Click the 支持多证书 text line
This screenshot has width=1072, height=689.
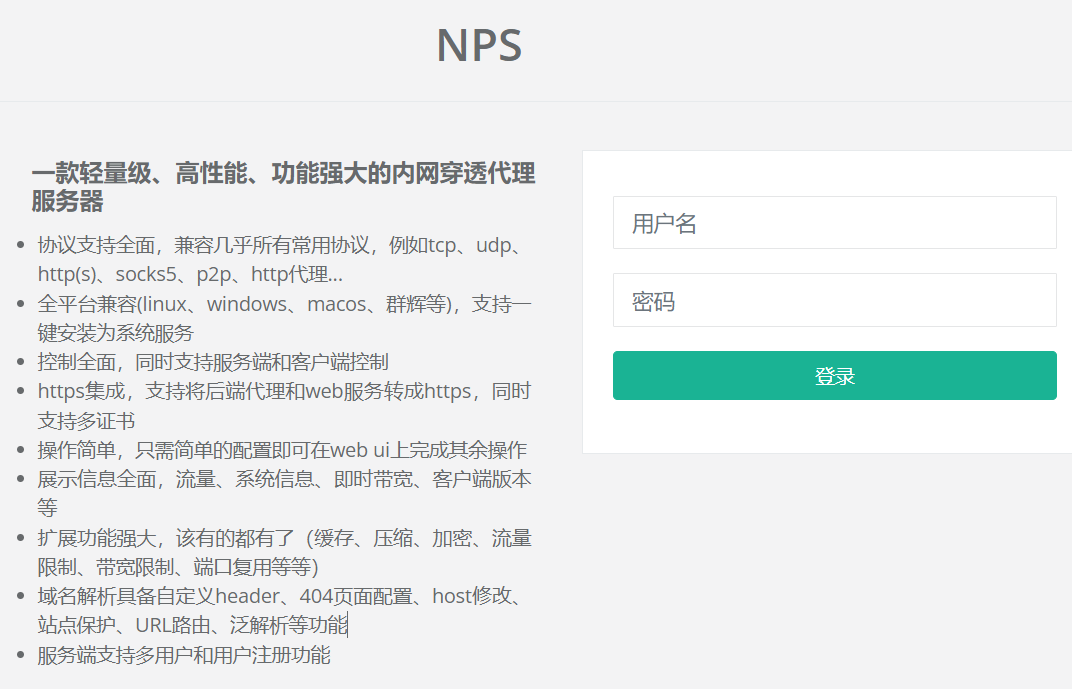point(86,421)
